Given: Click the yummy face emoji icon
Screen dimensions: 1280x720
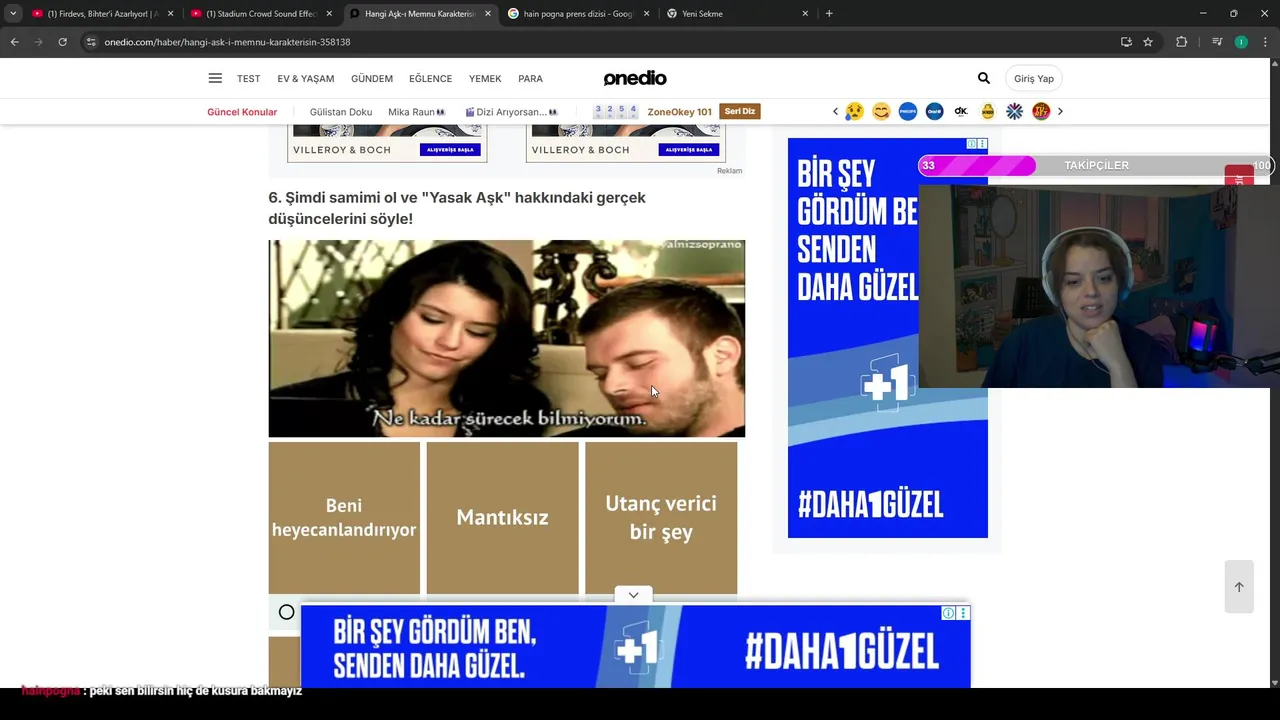Looking at the screenshot, I should (881, 111).
